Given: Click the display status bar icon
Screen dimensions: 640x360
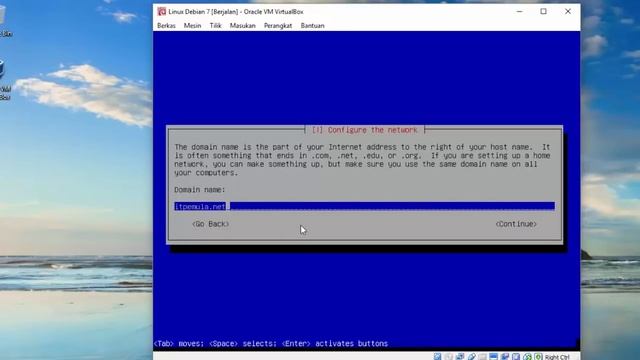Looking at the screenshot, I should click(x=493, y=356).
